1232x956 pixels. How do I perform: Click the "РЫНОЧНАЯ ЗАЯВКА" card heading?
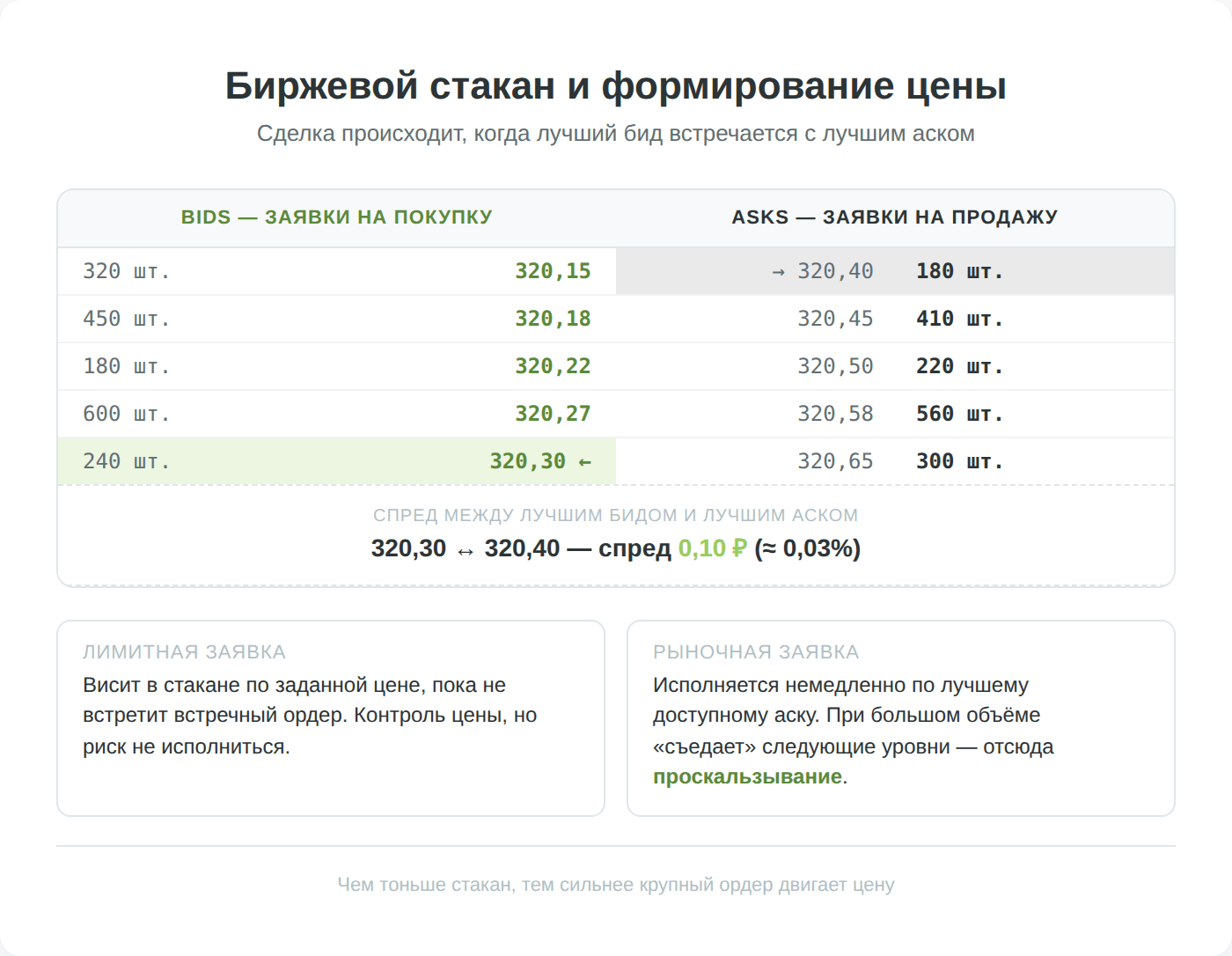(x=756, y=652)
